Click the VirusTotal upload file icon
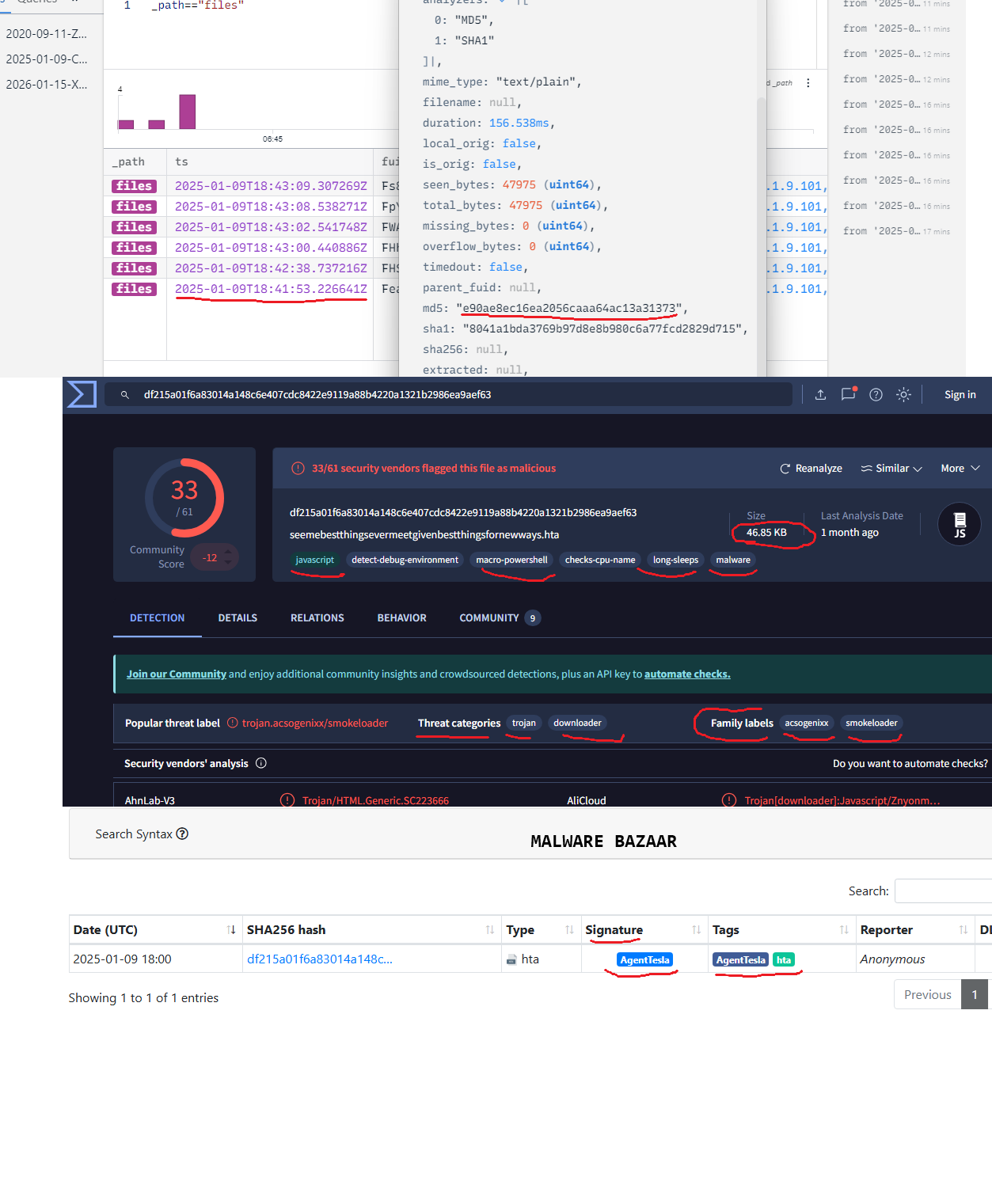This screenshot has width=992, height=1204. pos(820,394)
